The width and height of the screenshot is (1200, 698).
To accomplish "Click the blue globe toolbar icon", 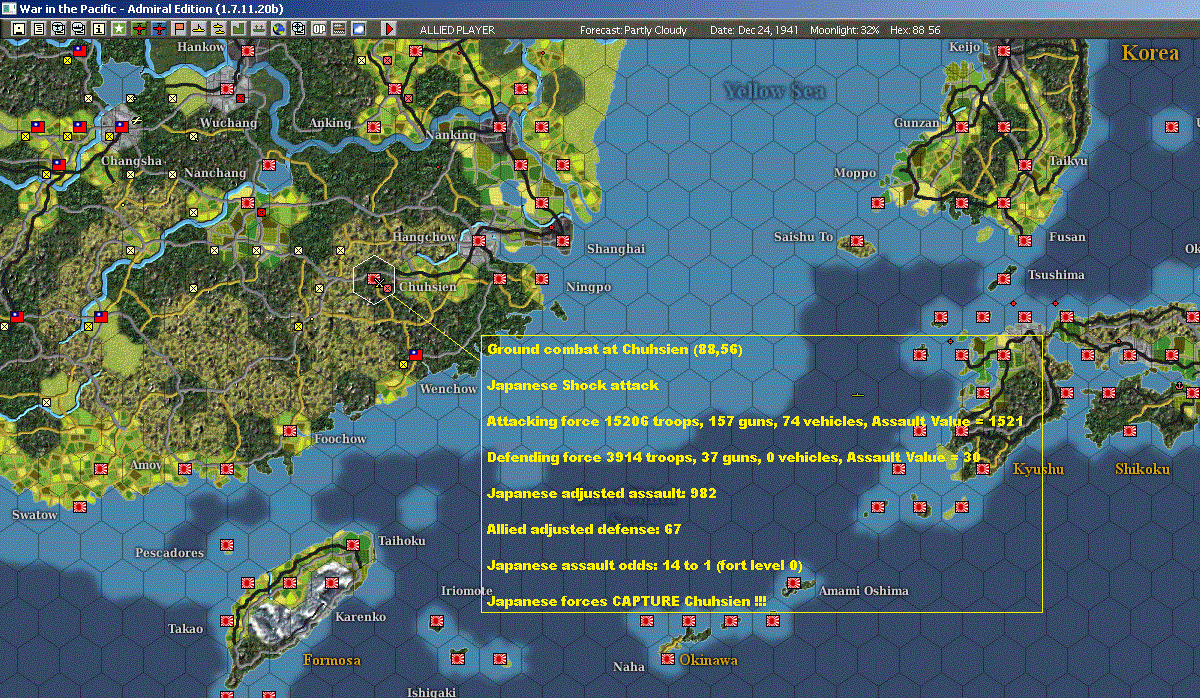I will click(278, 29).
